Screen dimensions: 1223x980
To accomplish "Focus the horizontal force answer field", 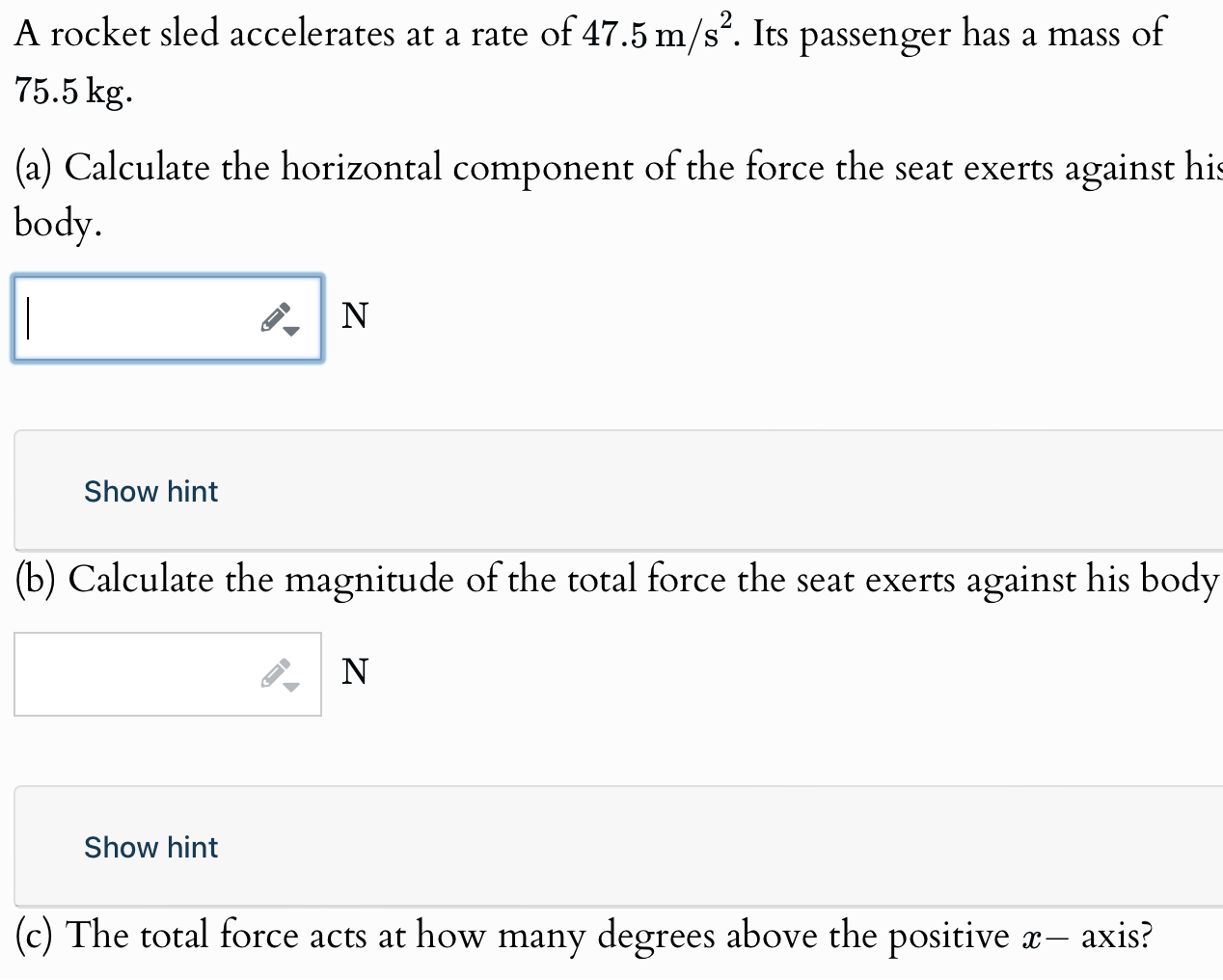I will coord(168,318).
